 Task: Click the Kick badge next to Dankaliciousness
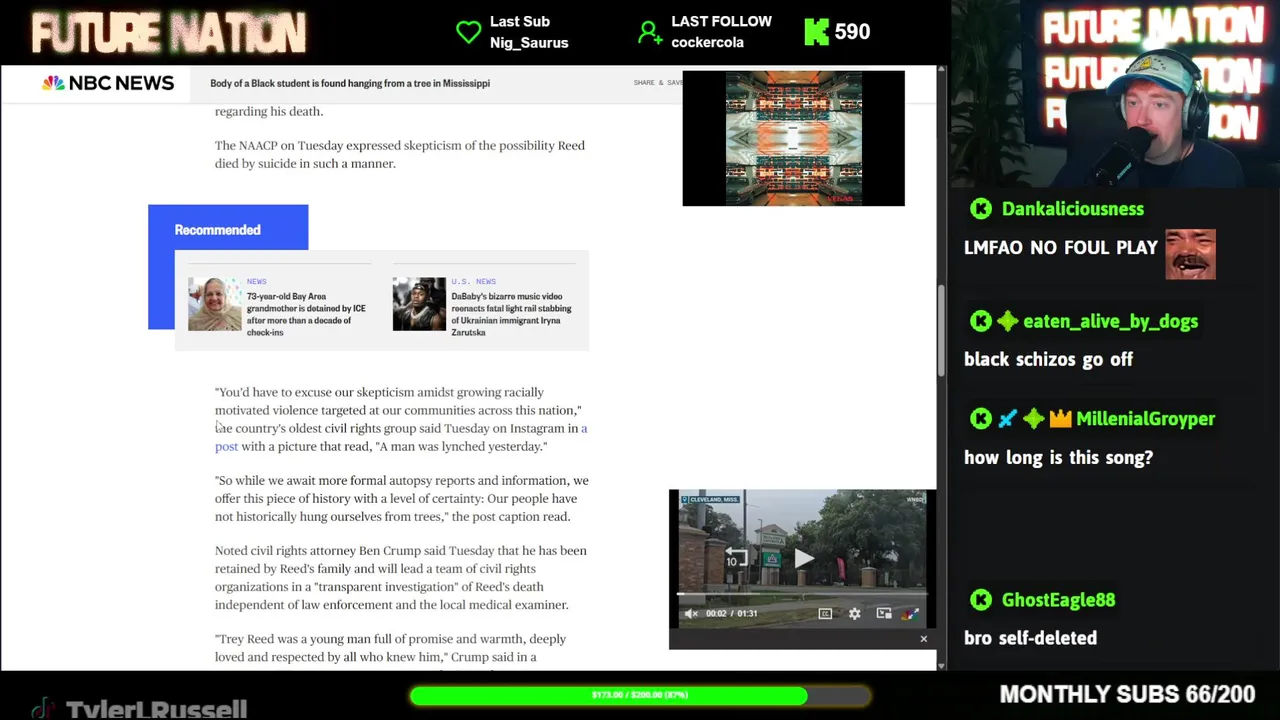[981, 209]
